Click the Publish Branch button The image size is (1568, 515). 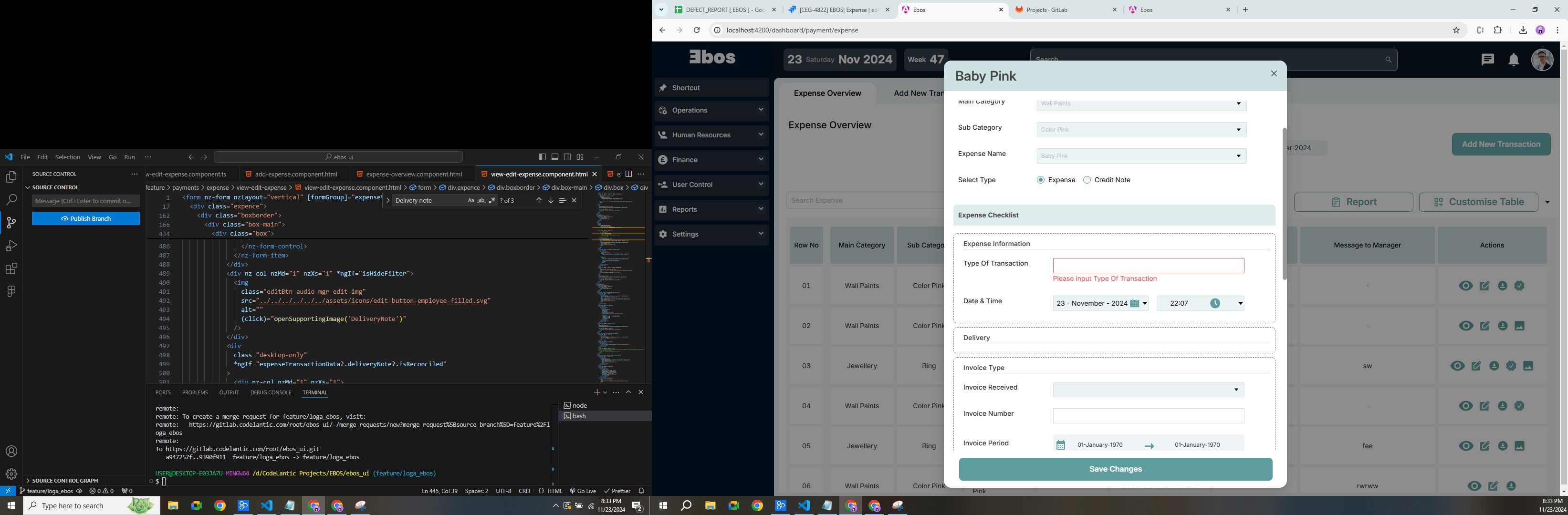click(86, 219)
